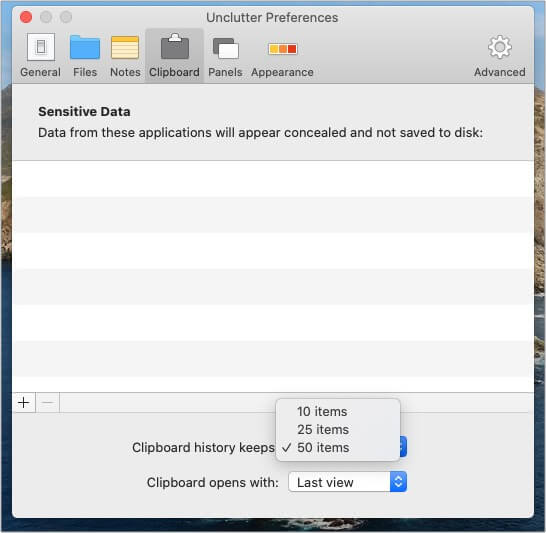Click the Sensitive Data heading
Viewport: 546px width, 533px height.
pyautogui.click(x=84, y=112)
